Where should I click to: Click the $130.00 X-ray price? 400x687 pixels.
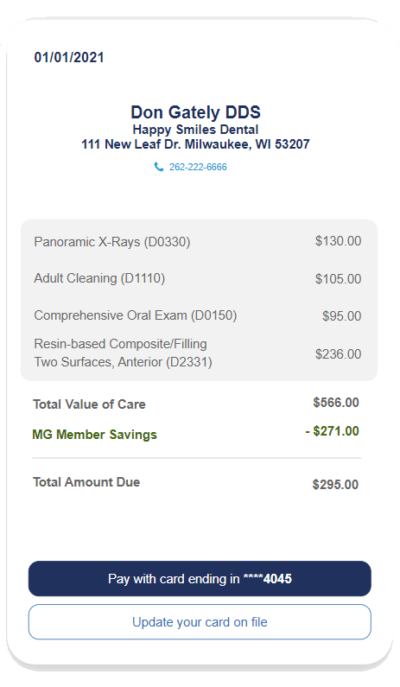338,241
